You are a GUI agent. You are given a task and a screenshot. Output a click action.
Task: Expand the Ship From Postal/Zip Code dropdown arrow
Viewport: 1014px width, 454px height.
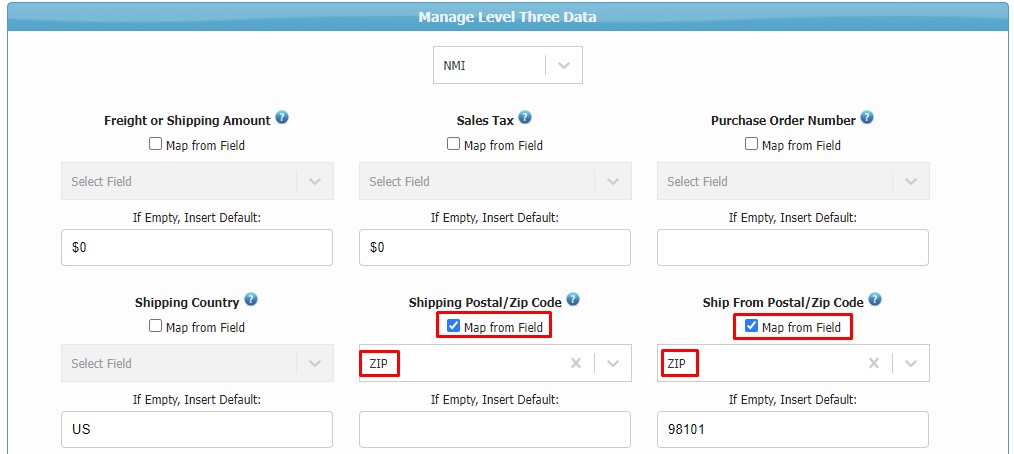coord(911,363)
